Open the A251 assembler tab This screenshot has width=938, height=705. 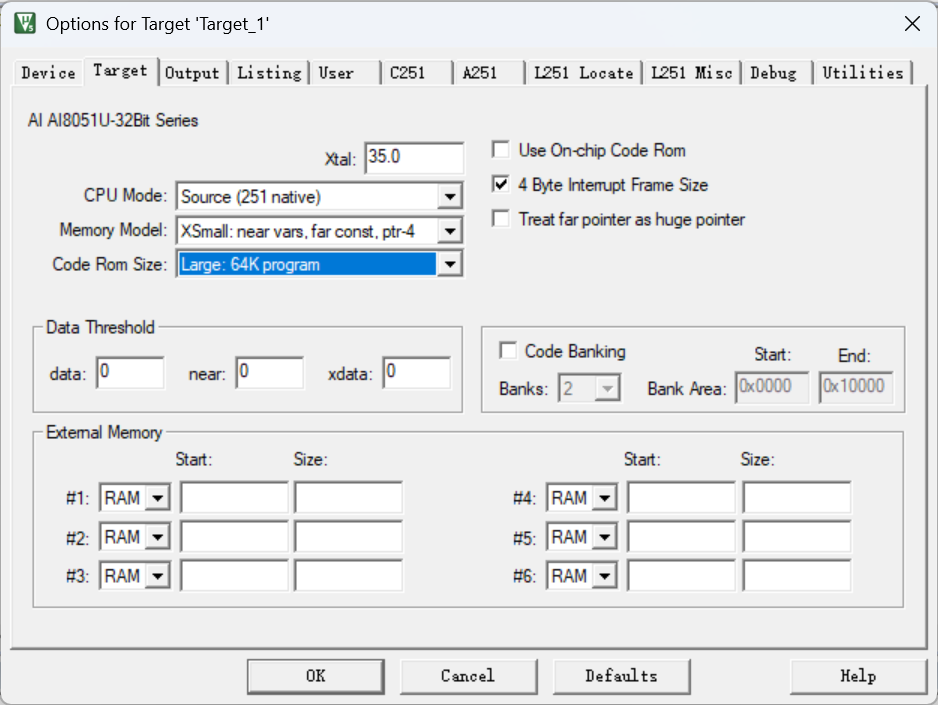(x=480, y=73)
